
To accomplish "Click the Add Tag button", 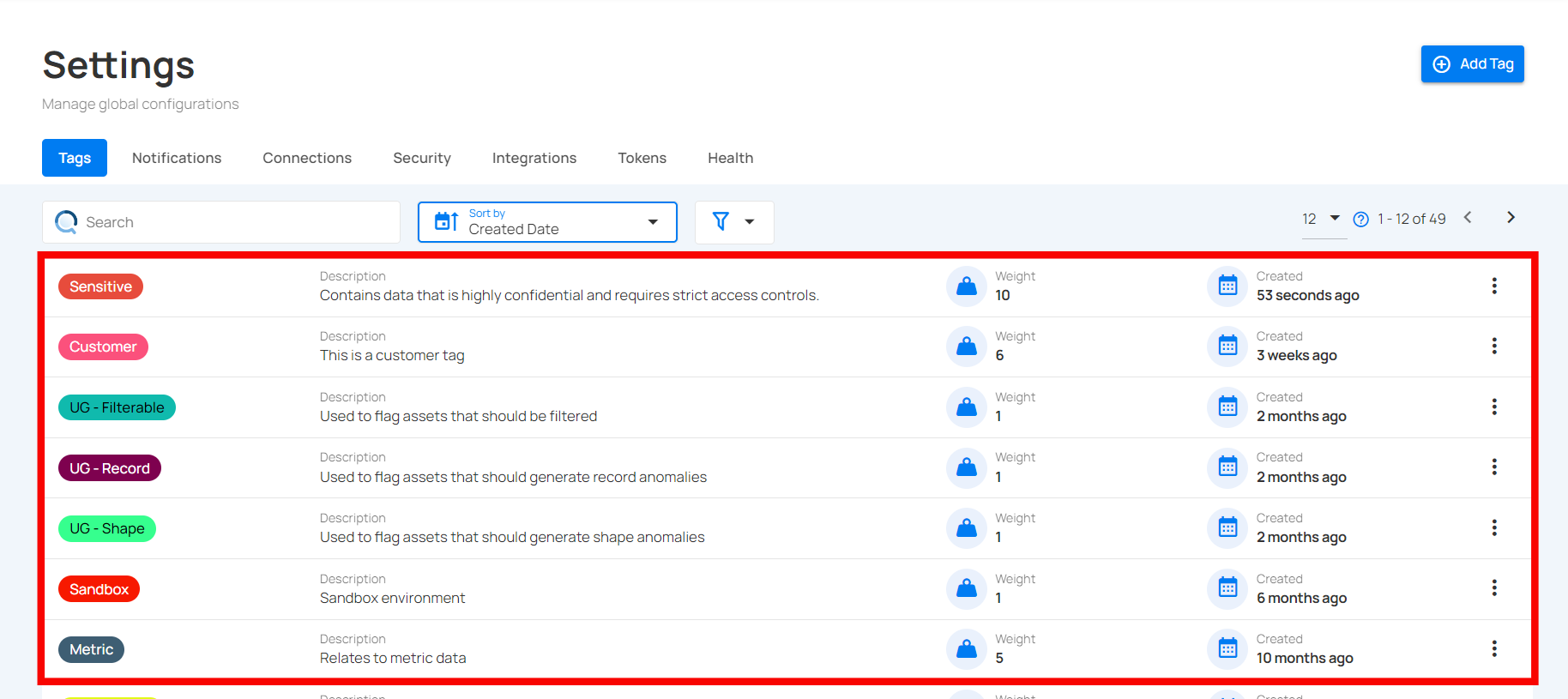I will pyautogui.click(x=1473, y=64).
